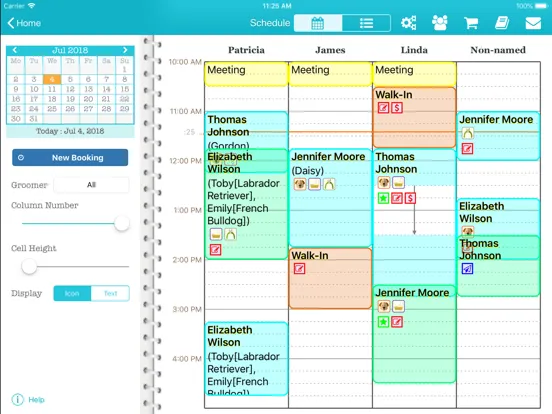Open Linda's Meeting block

(x=414, y=74)
